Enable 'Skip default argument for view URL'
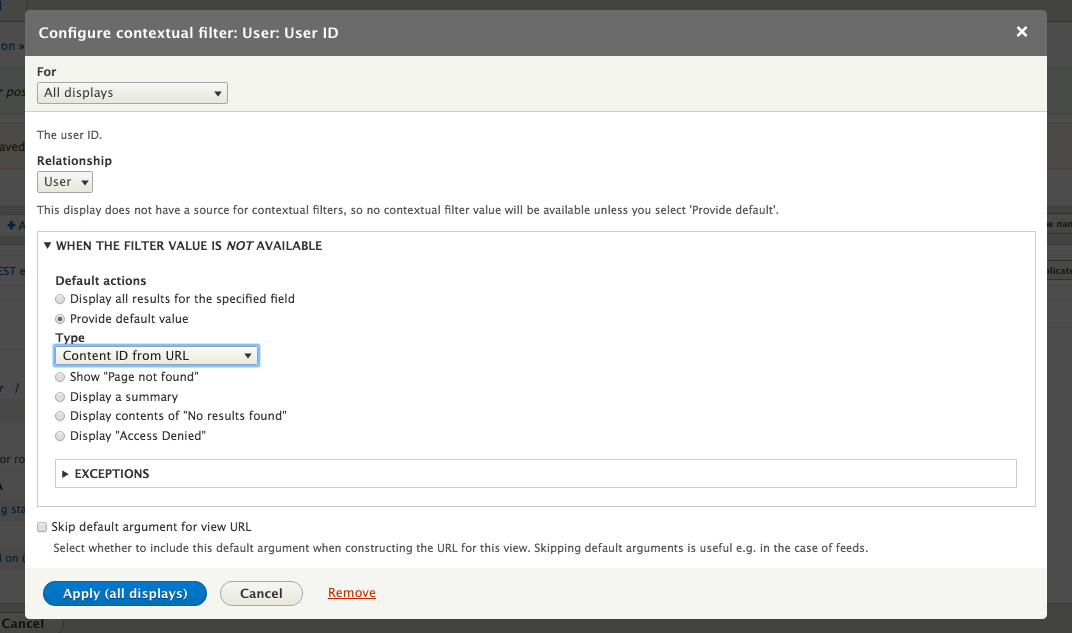 point(43,527)
